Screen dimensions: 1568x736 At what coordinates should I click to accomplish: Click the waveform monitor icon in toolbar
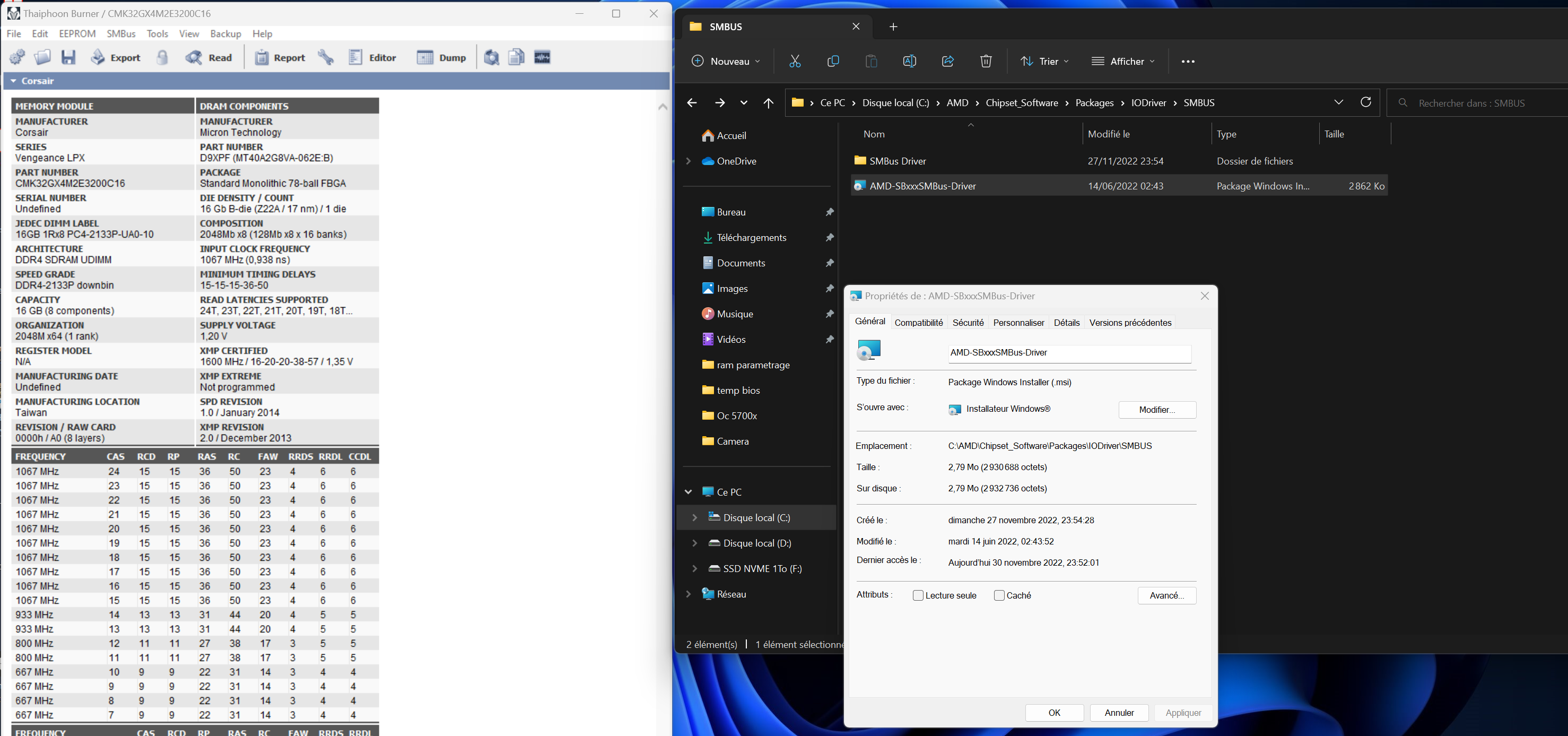coord(542,57)
